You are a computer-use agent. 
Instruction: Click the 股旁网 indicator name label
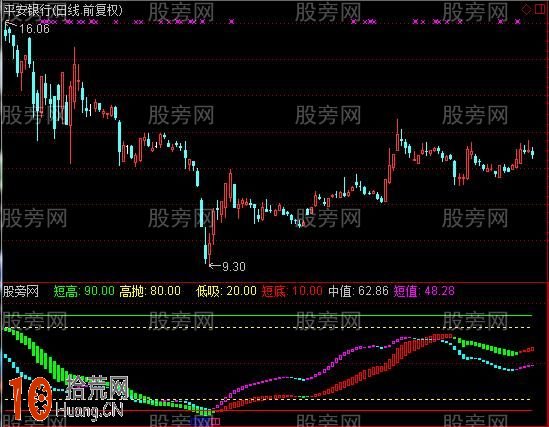point(20,291)
